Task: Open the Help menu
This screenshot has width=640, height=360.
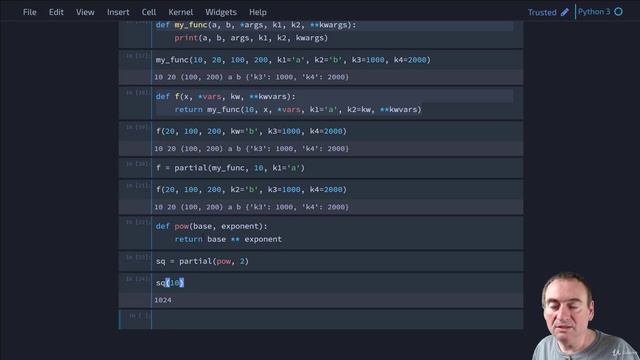Action: 258,12
